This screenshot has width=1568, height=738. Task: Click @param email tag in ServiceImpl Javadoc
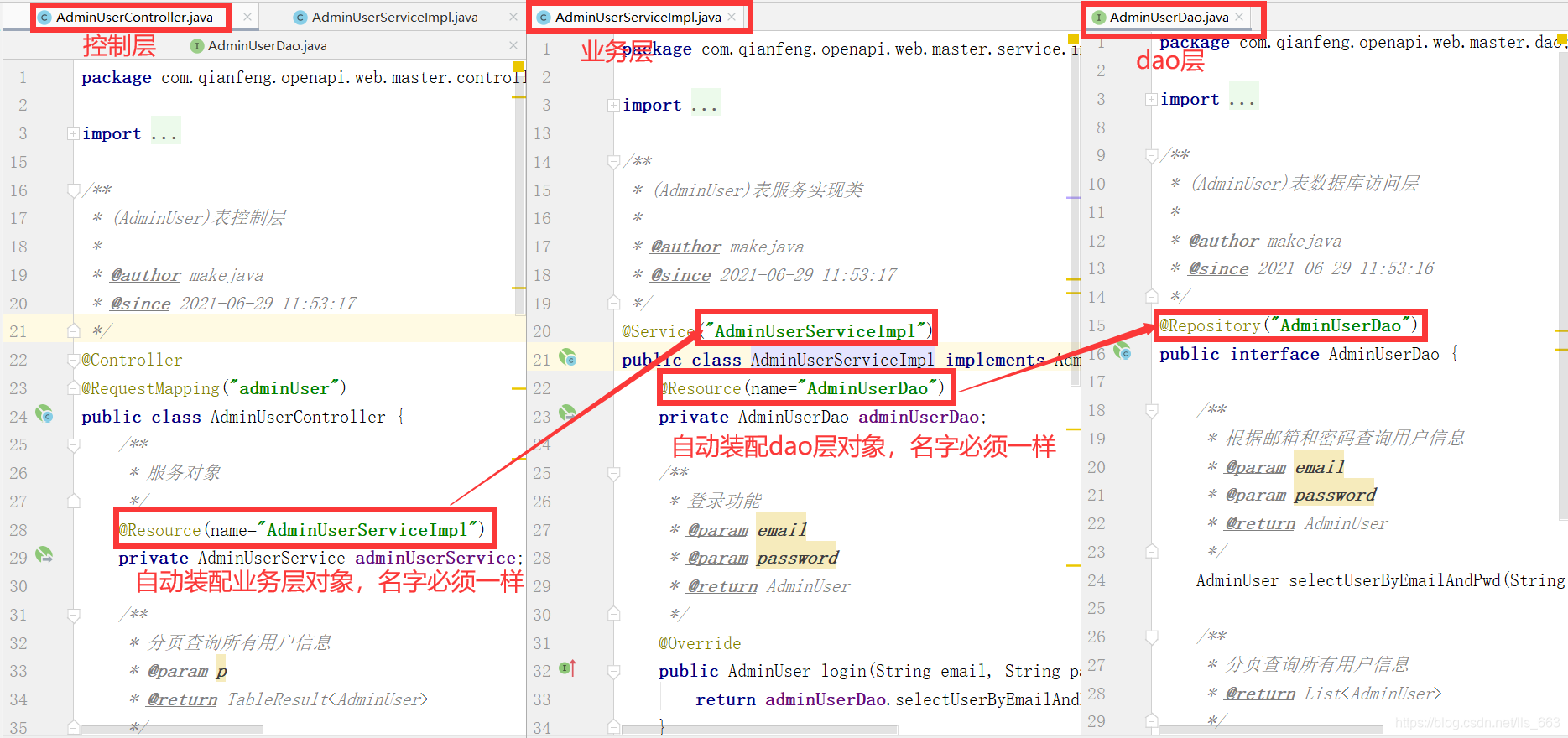[x=748, y=530]
